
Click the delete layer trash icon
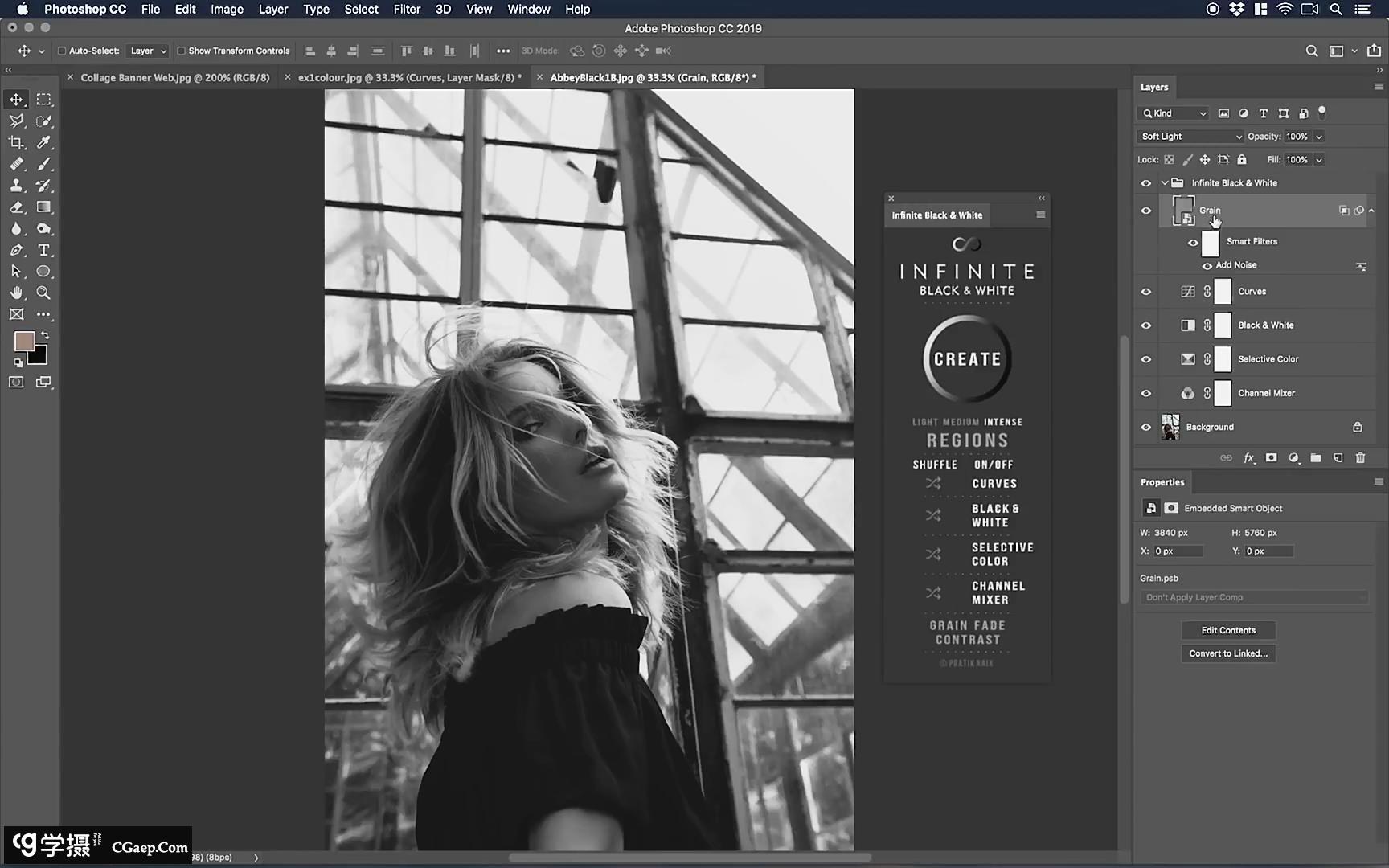(1360, 458)
